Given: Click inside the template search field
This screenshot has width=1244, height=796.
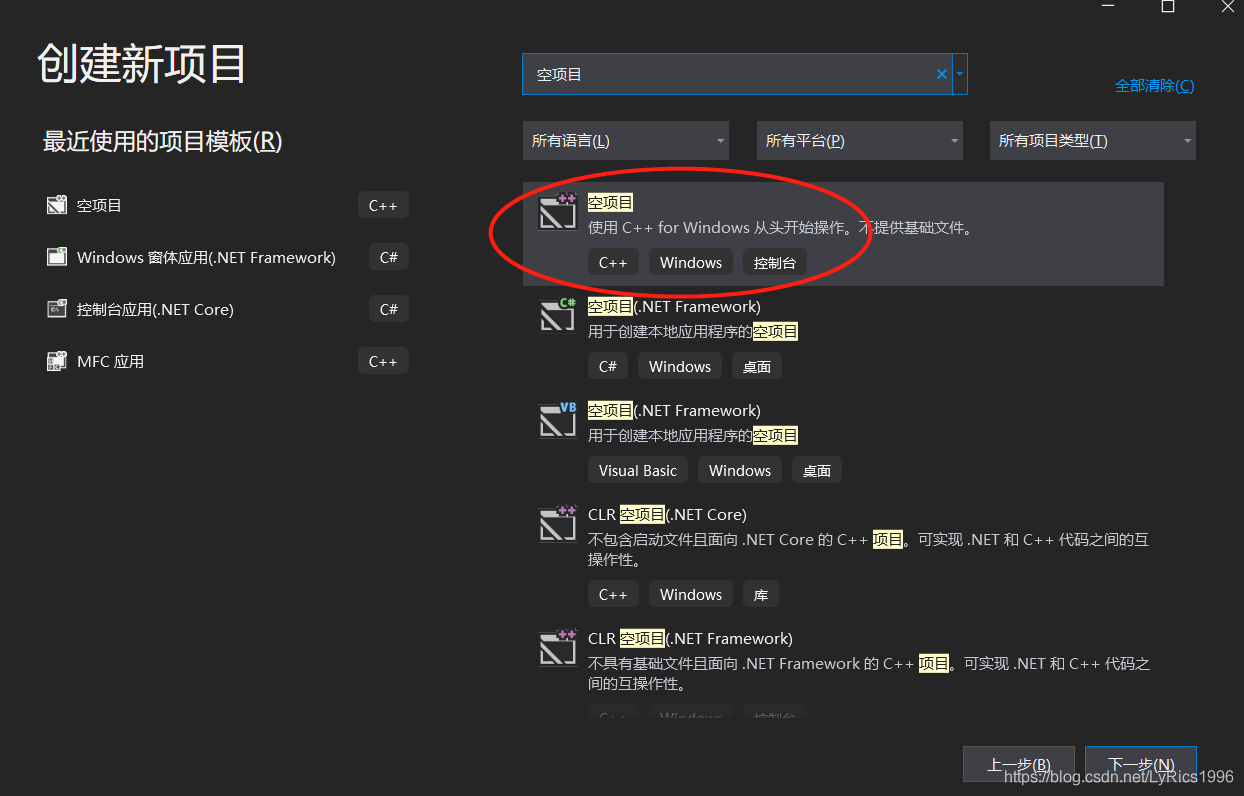Looking at the screenshot, I should pos(730,74).
